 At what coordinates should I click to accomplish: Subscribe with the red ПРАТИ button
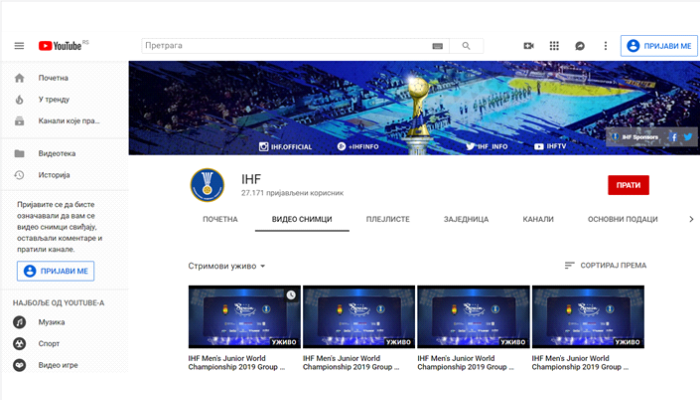628,185
